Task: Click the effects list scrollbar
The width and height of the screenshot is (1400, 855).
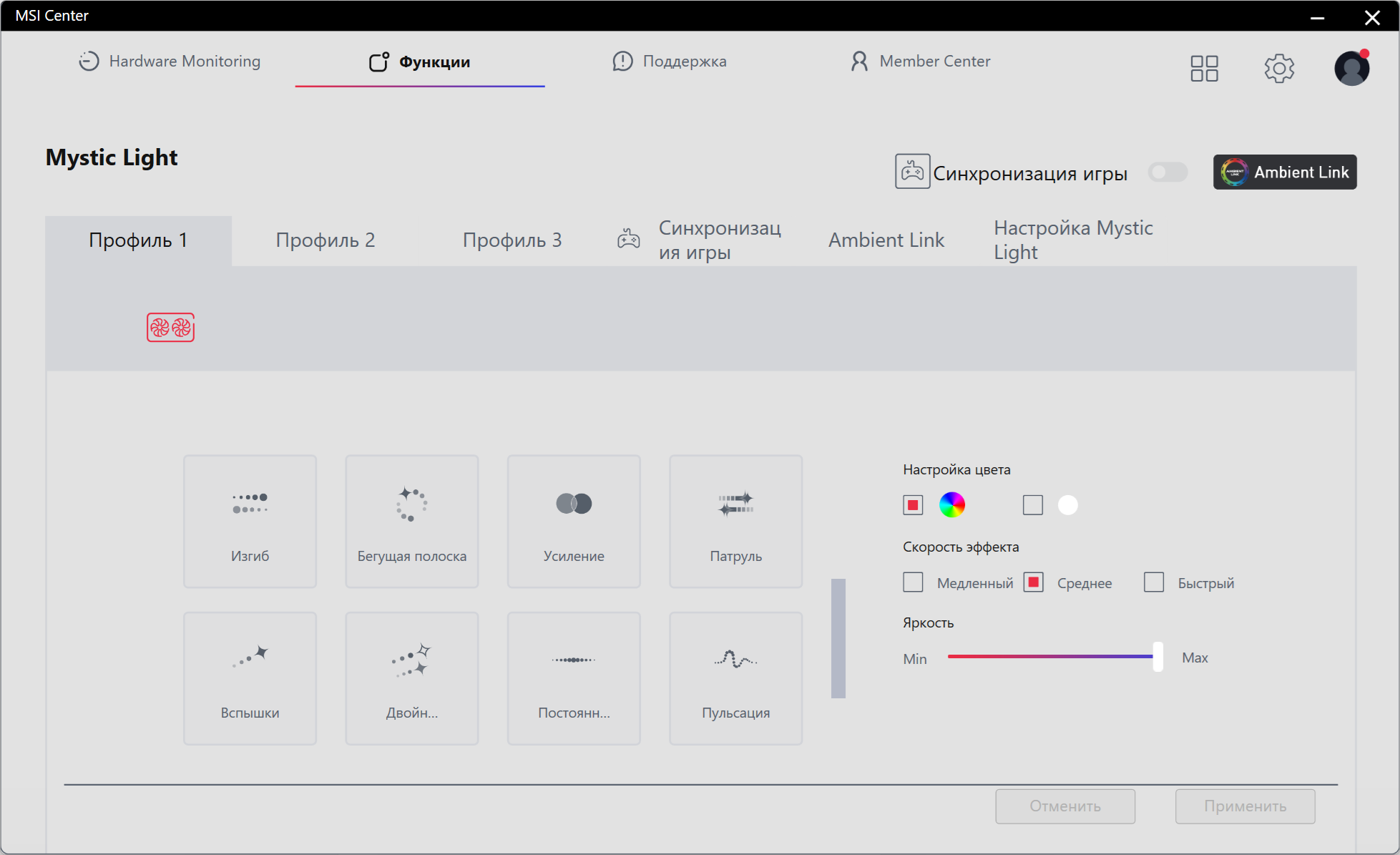Action: [838, 638]
